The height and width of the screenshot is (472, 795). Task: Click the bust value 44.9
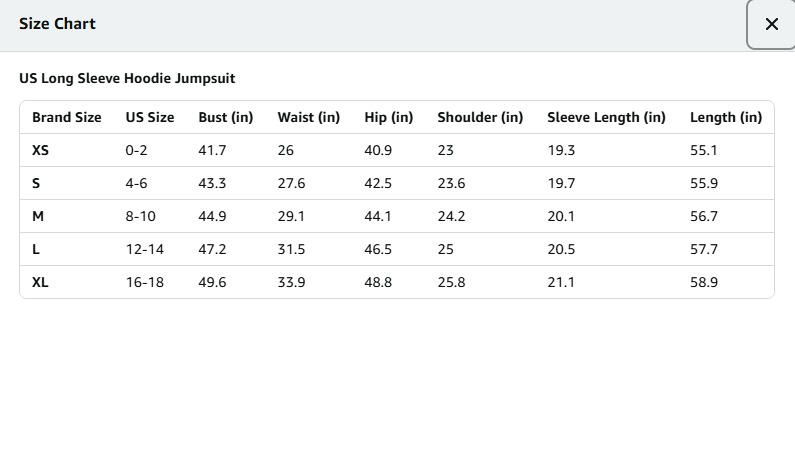[x=213, y=216]
